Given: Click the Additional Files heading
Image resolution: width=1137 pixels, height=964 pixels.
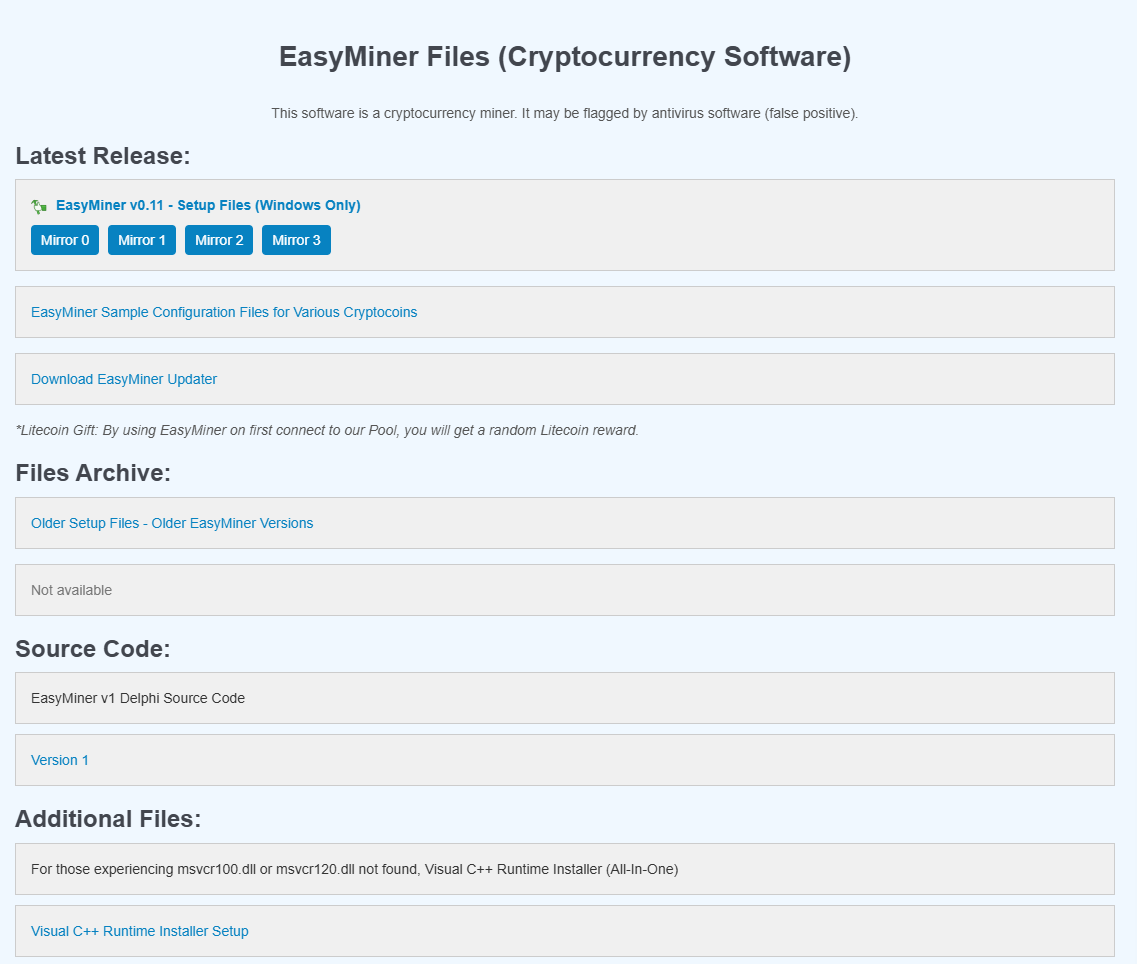Looking at the screenshot, I should click(x=108, y=819).
